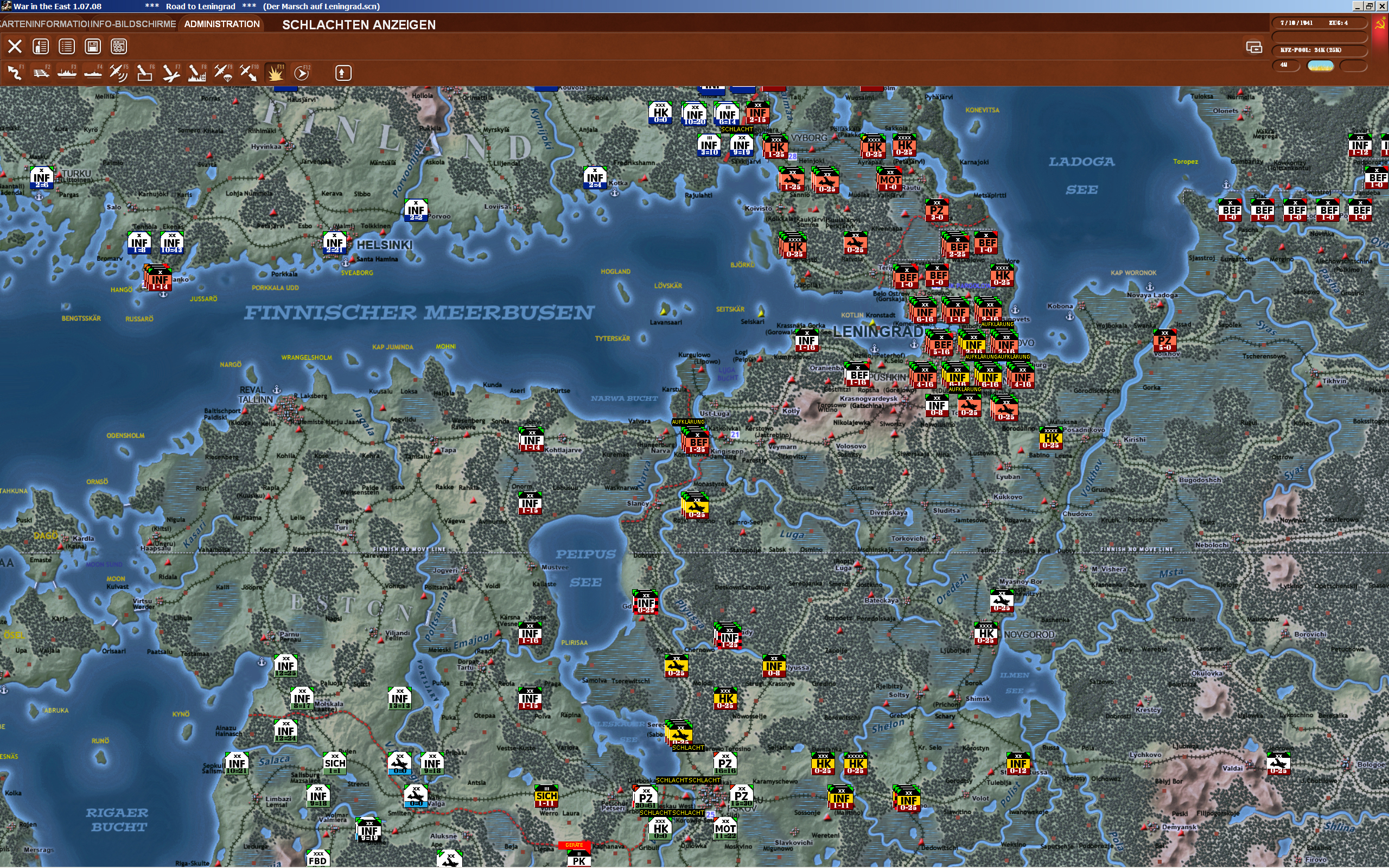Click the Soviet hammer and sickle flag

click(1379, 24)
